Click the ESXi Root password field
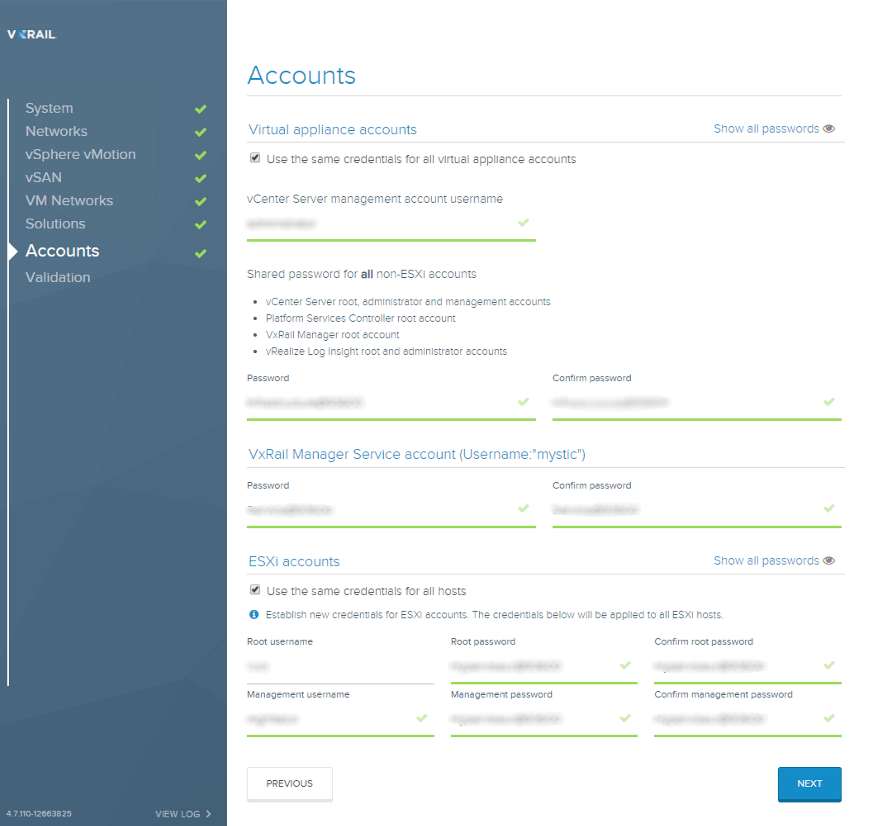Image resolution: width=880 pixels, height=826 pixels. (533, 665)
